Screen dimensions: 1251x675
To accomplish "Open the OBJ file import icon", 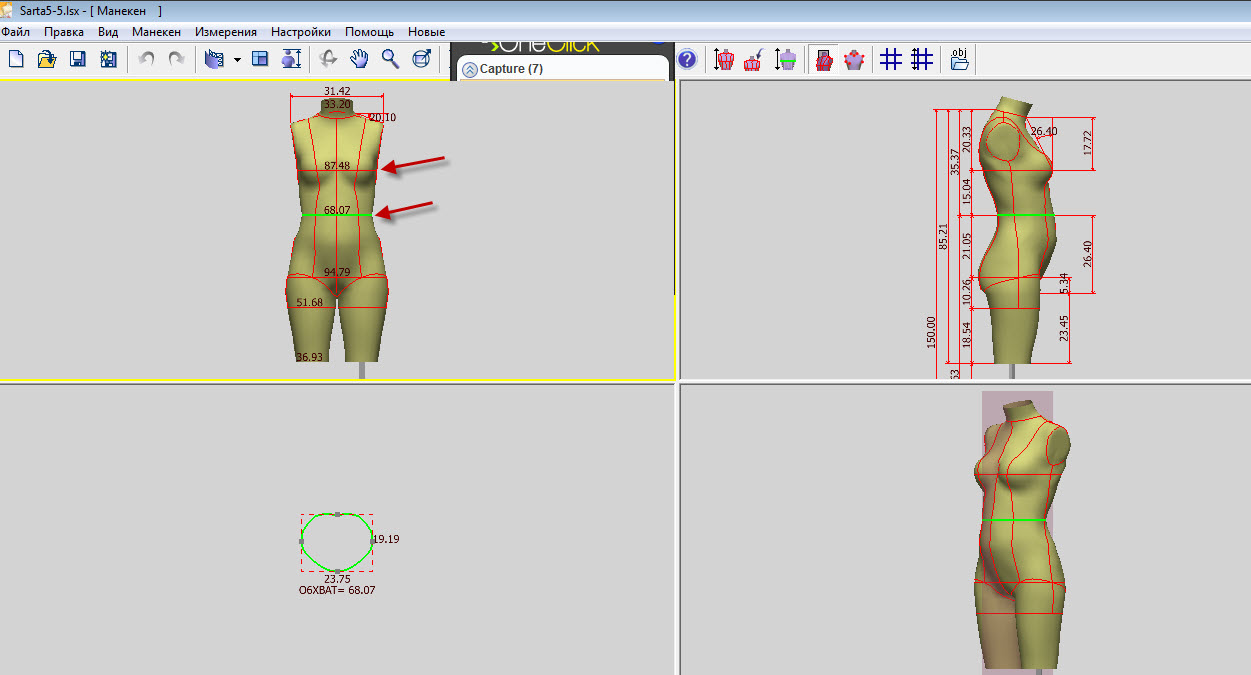I will coord(959,59).
